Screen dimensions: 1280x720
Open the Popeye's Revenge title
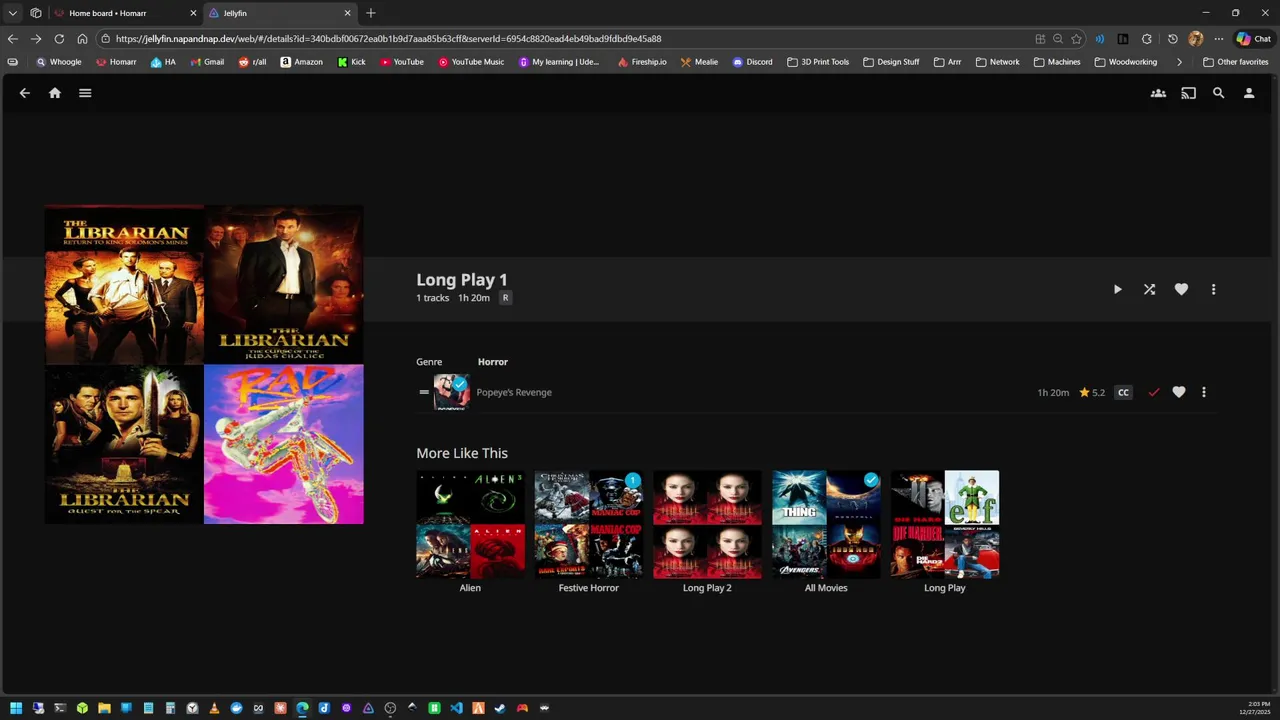(x=514, y=392)
